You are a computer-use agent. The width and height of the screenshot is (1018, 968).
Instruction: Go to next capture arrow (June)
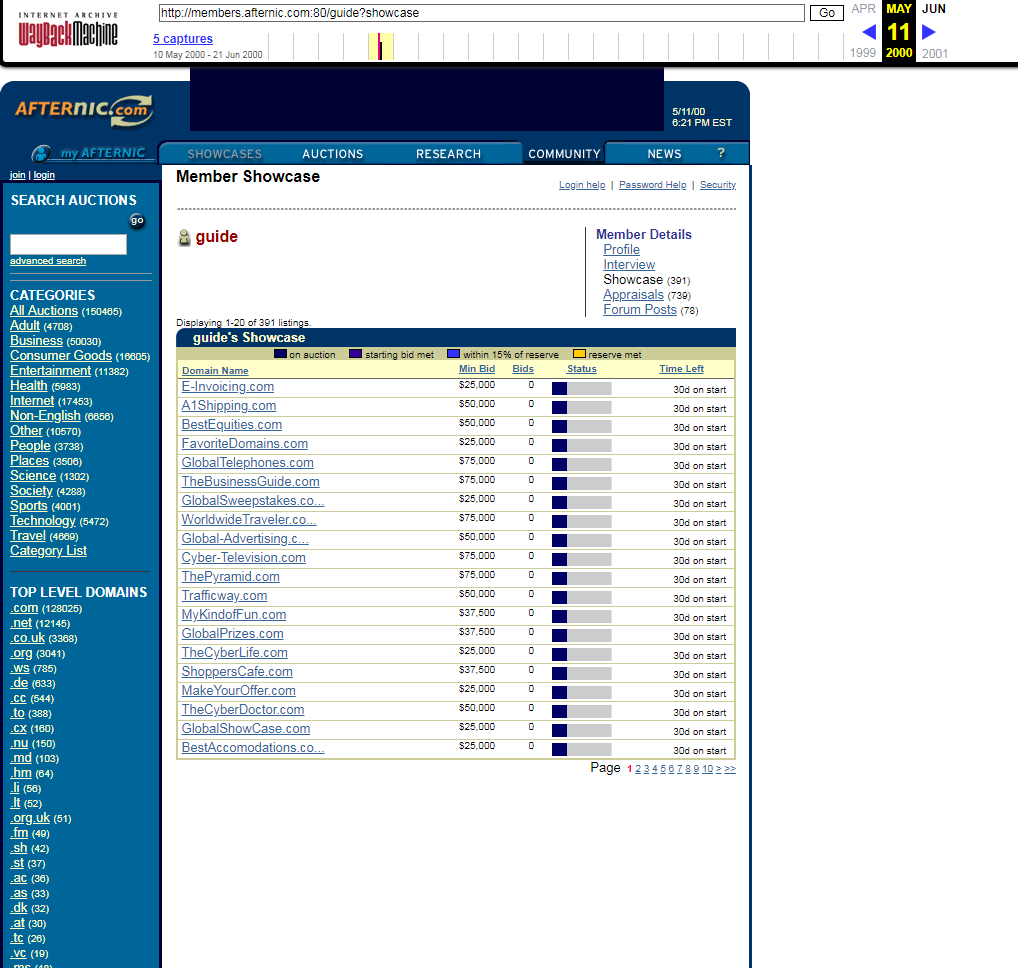pyautogui.click(x=929, y=32)
